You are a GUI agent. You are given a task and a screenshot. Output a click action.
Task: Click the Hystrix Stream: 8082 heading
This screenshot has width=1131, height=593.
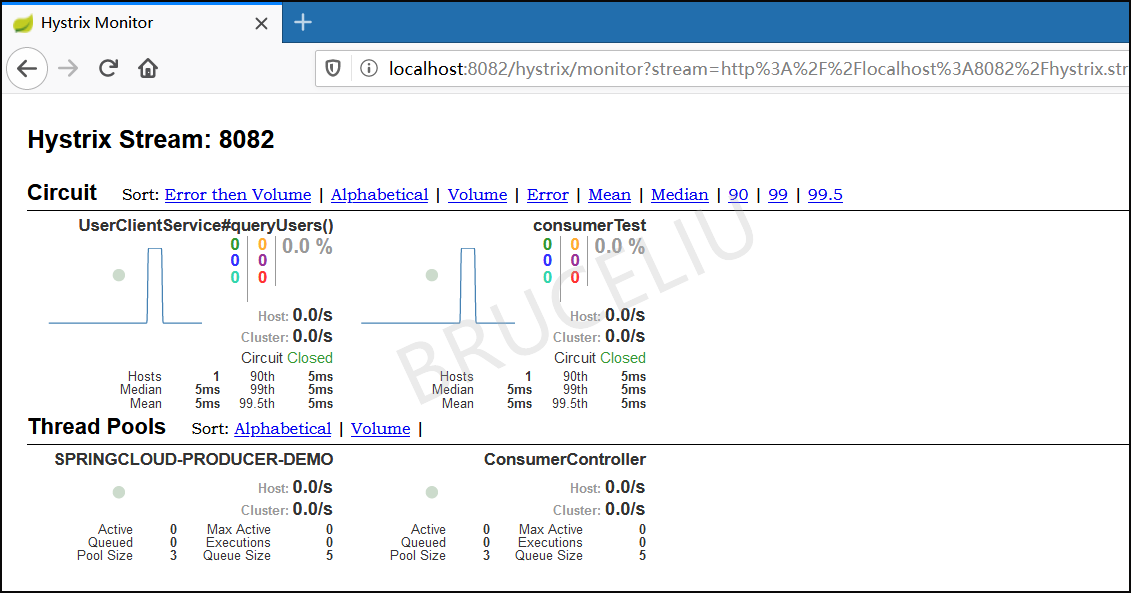coord(151,139)
